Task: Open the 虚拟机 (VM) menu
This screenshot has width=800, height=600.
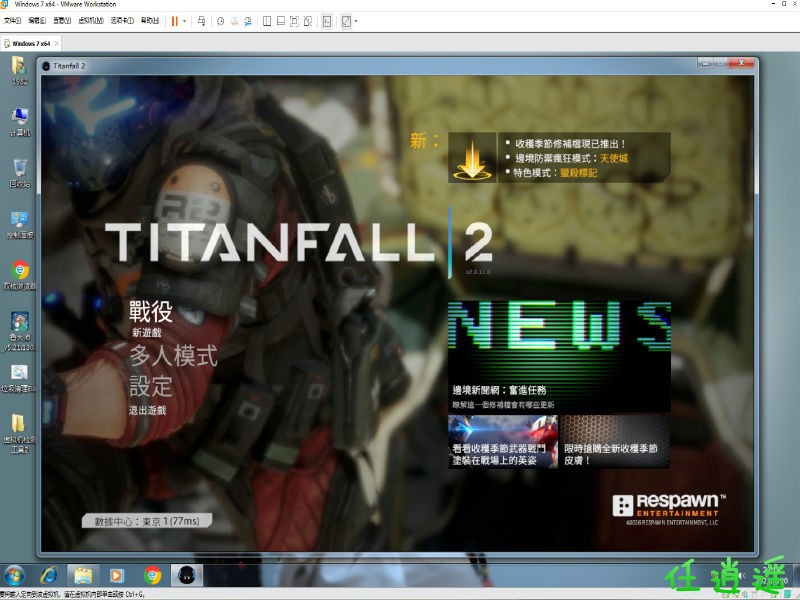Action: 91,20
